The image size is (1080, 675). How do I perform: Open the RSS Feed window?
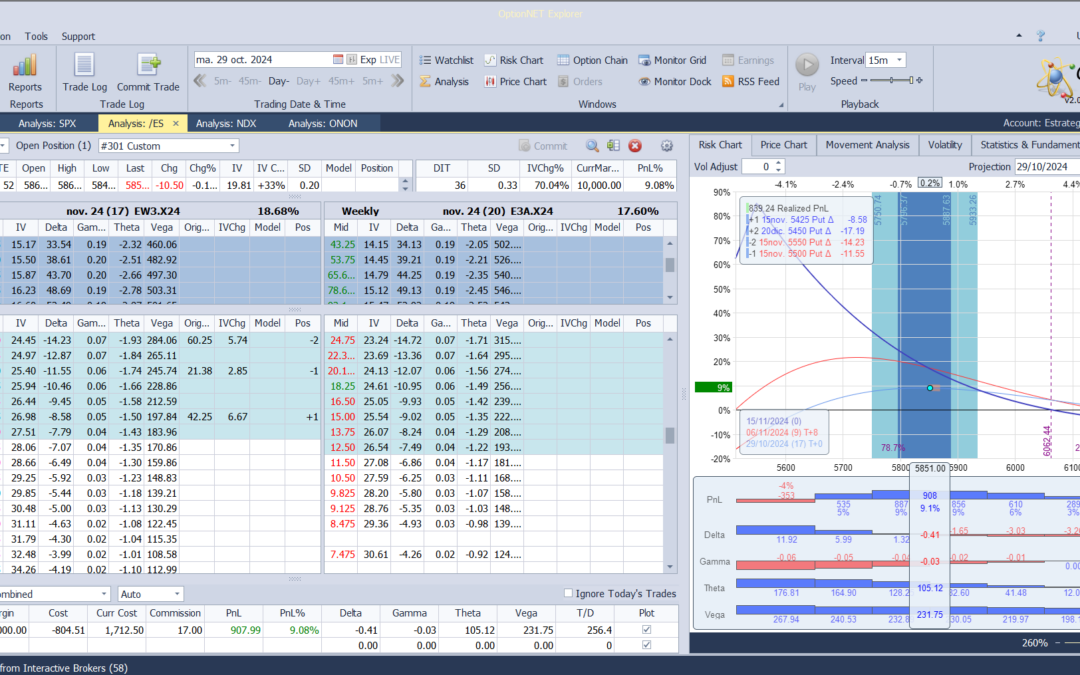751,81
